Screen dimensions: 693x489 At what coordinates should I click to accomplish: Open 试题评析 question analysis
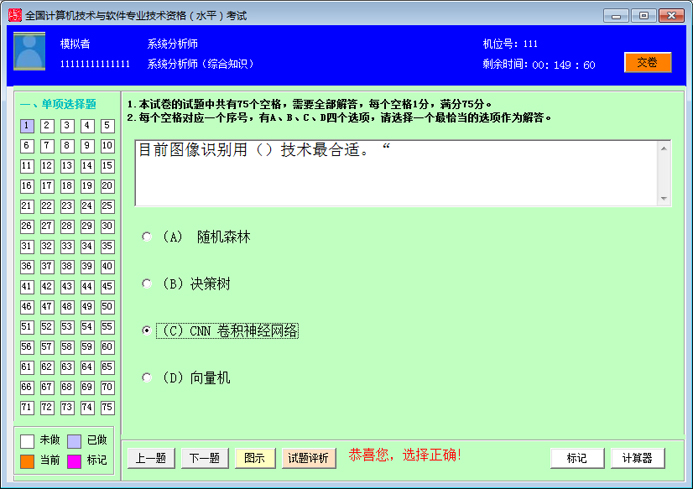(x=308, y=458)
